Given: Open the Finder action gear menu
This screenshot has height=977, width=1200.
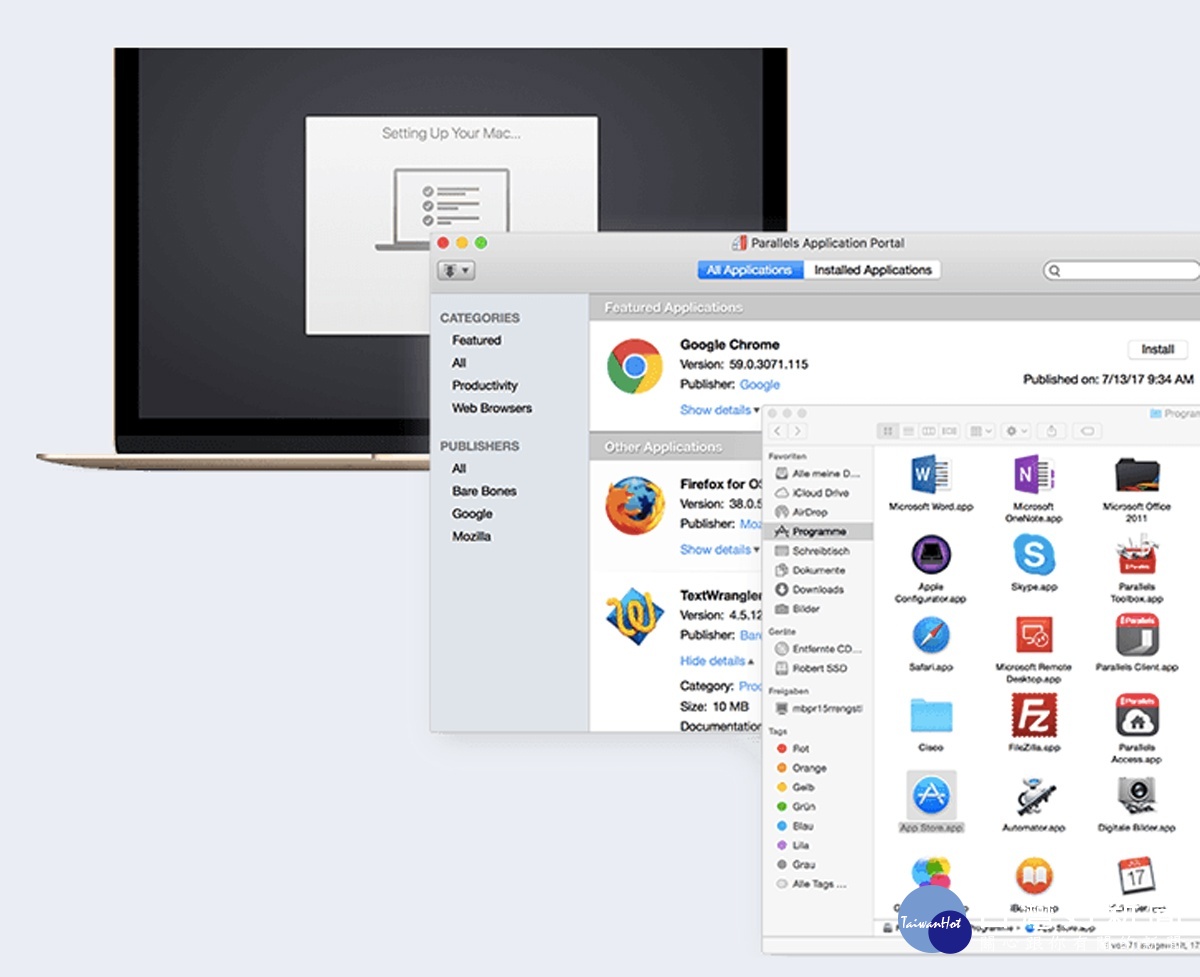Looking at the screenshot, I should 1016,431.
